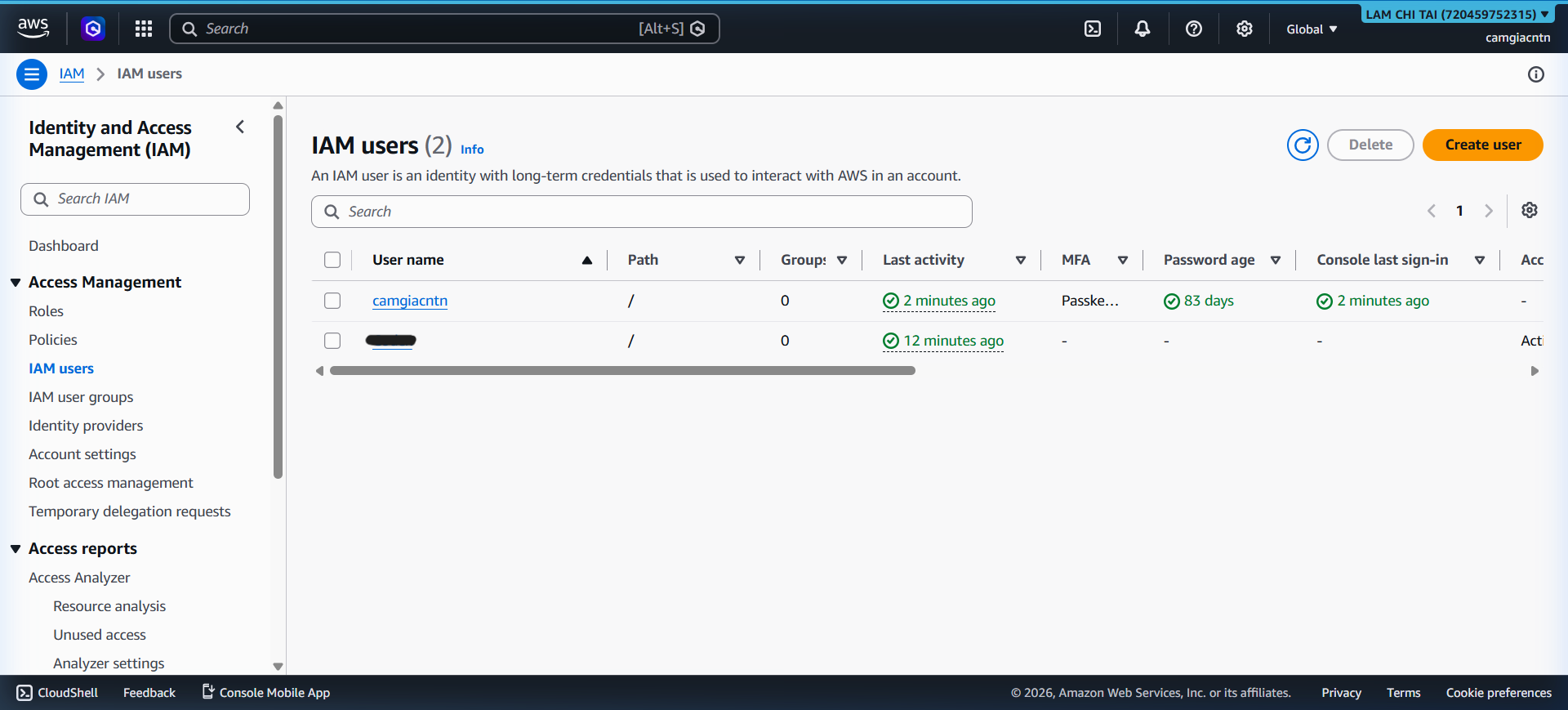Sort by Groups column arrow

point(842,260)
